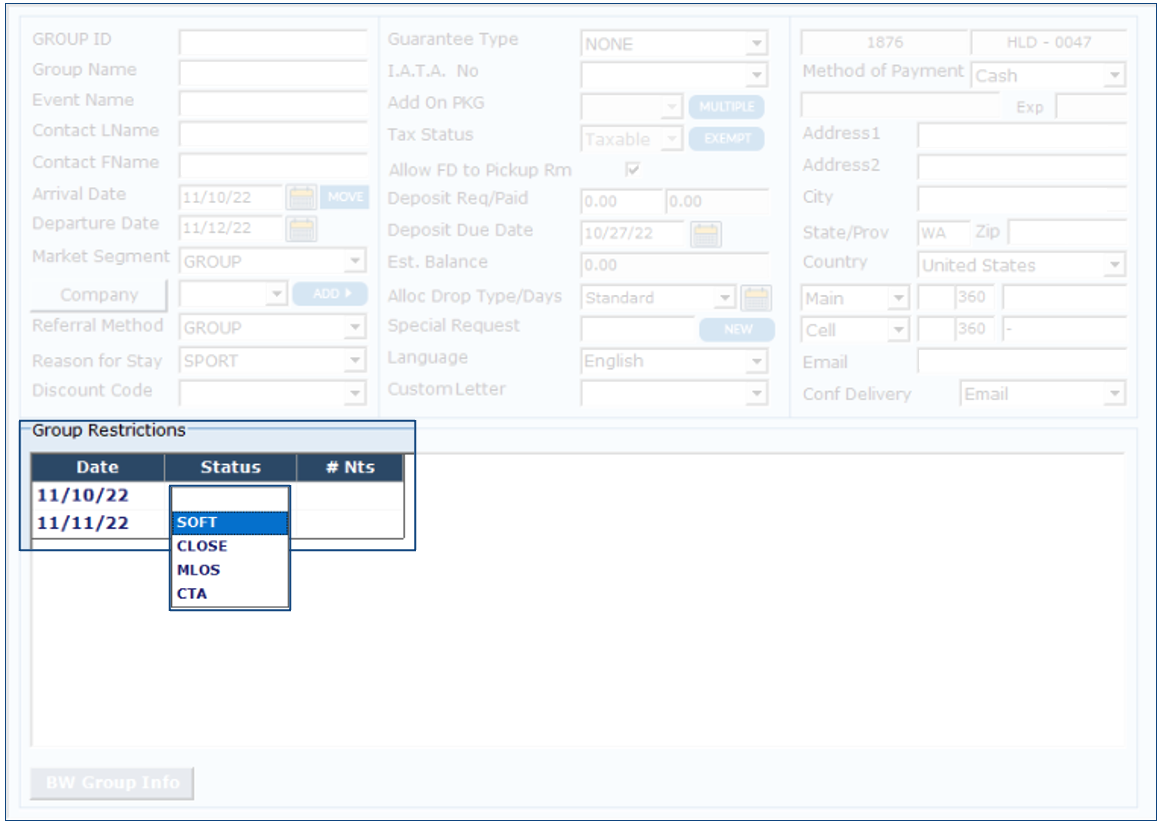Viewport: 1161px width, 826px height.
Task: Open the Arrival Date calendar picker
Action: click(301, 197)
